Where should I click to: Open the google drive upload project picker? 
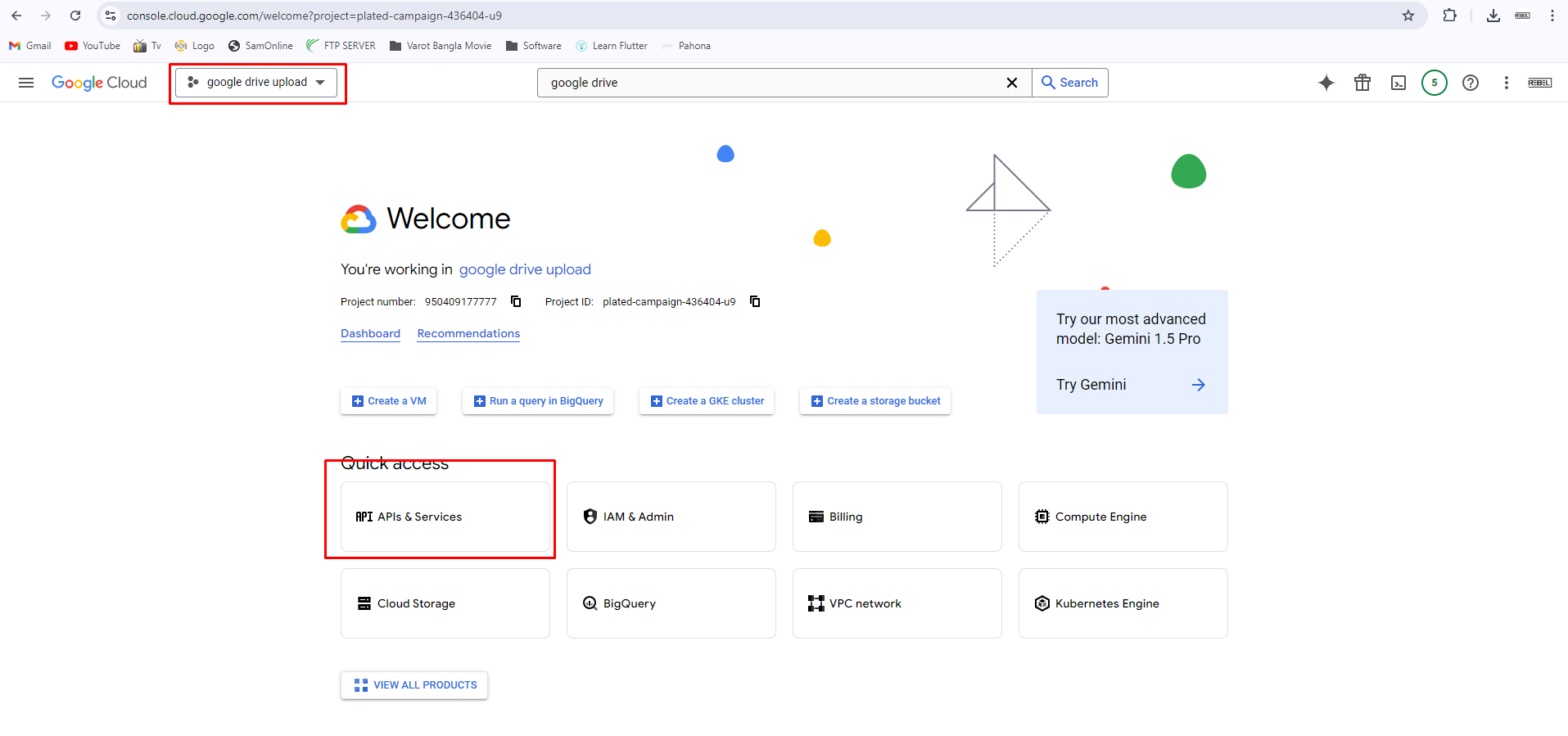(x=256, y=82)
